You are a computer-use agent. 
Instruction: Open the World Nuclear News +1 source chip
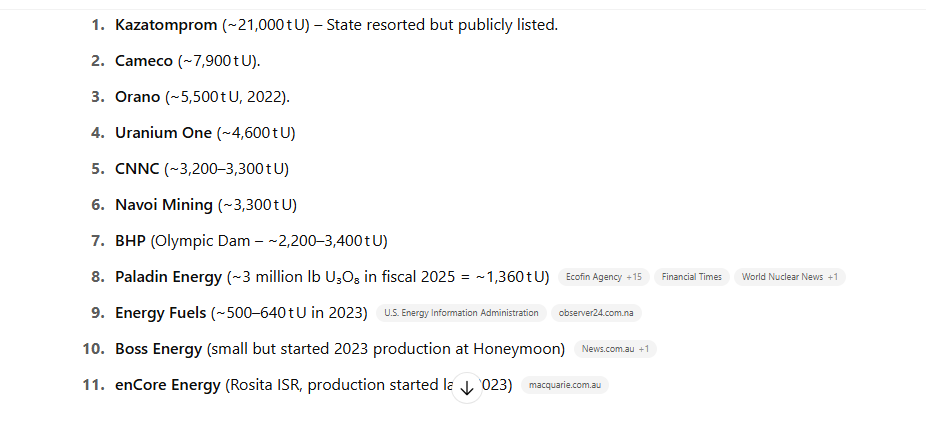[x=790, y=277]
